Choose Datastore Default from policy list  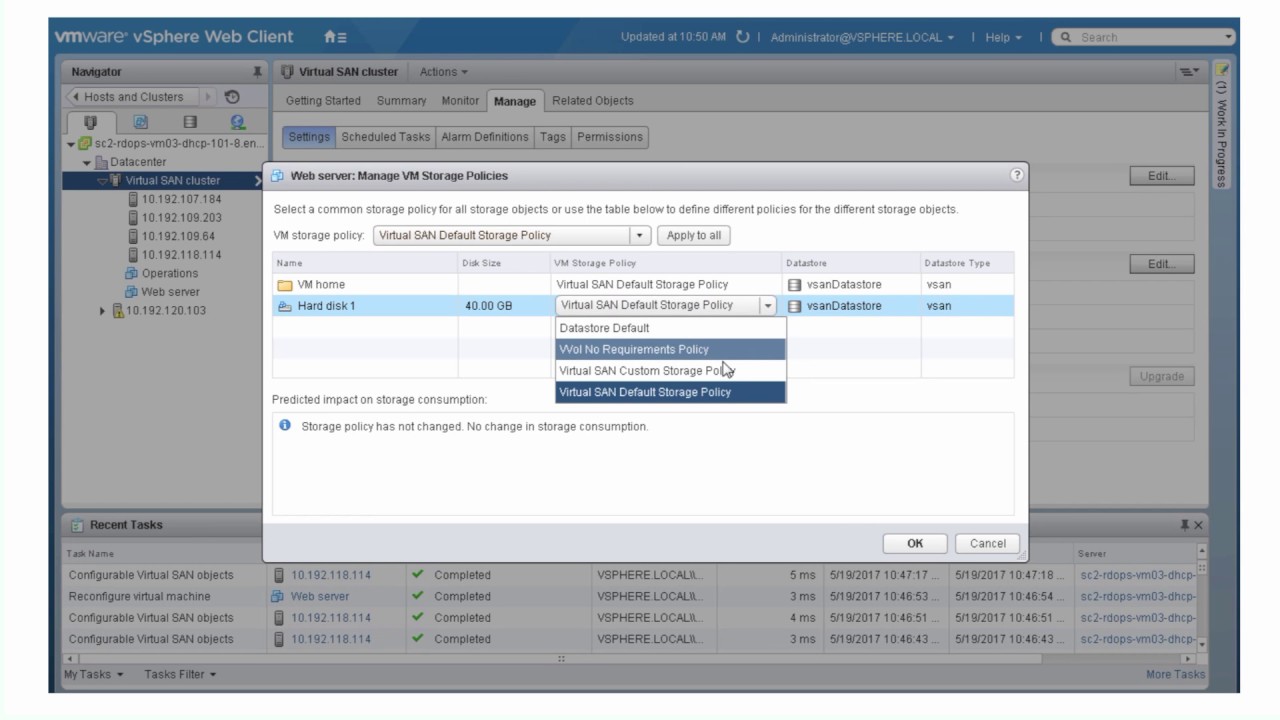click(670, 328)
